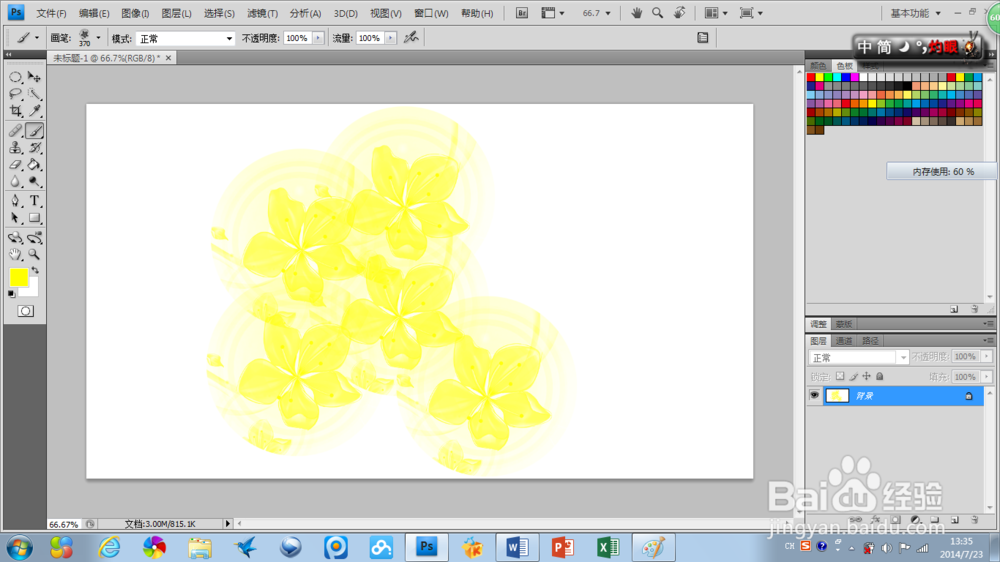This screenshot has height=562, width=1000.
Task: Switch to the 路径 tab
Action: tap(870, 341)
